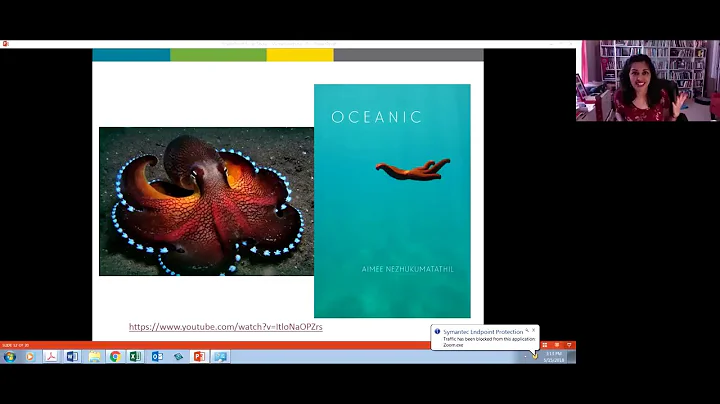Viewport: 720px width, 404px height.
Task: Click the OCEANIC title on book cover
Action: pyautogui.click(x=377, y=117)
